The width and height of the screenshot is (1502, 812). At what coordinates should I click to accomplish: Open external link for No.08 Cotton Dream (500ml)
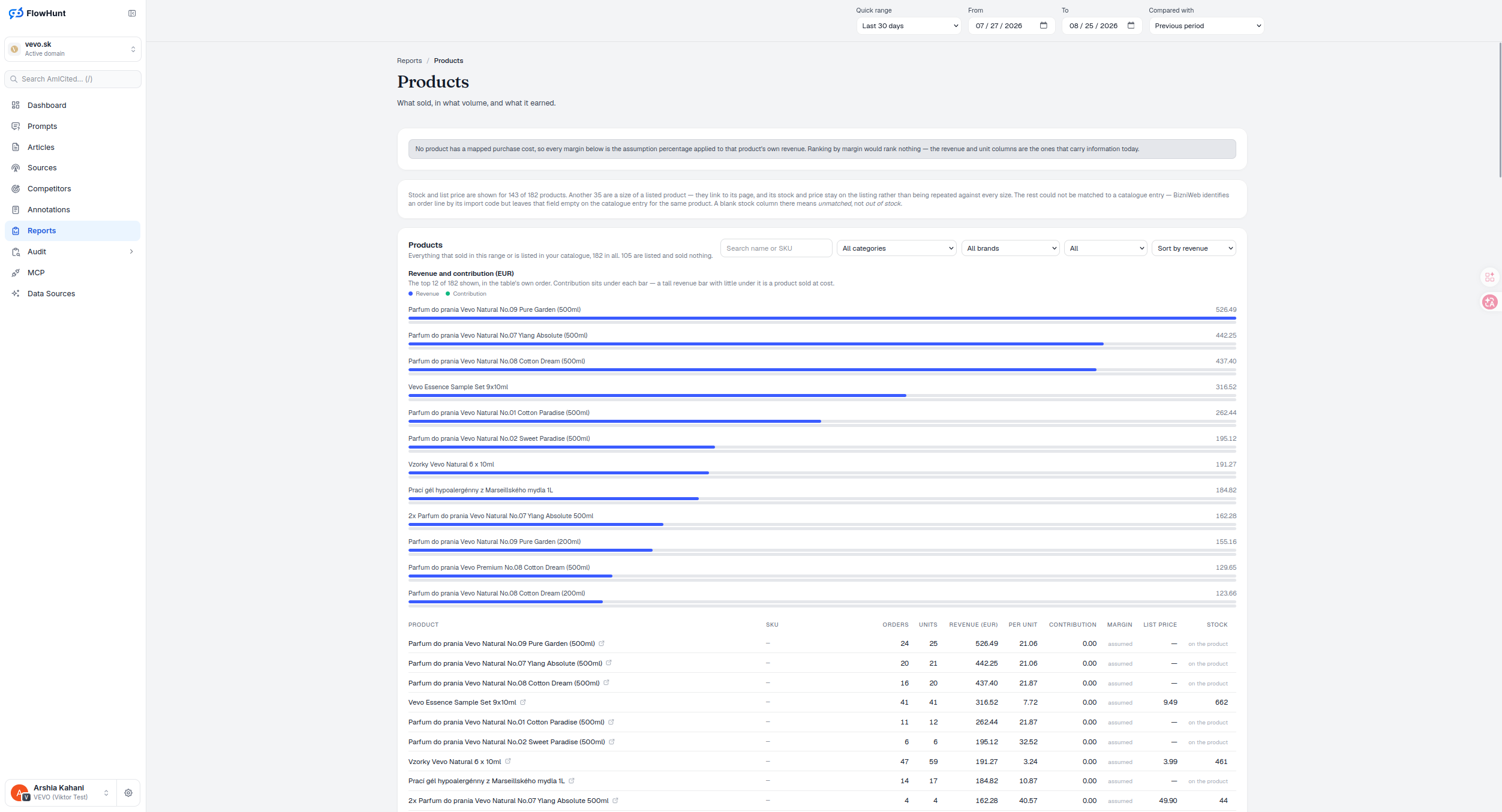[x=606, y=682]
